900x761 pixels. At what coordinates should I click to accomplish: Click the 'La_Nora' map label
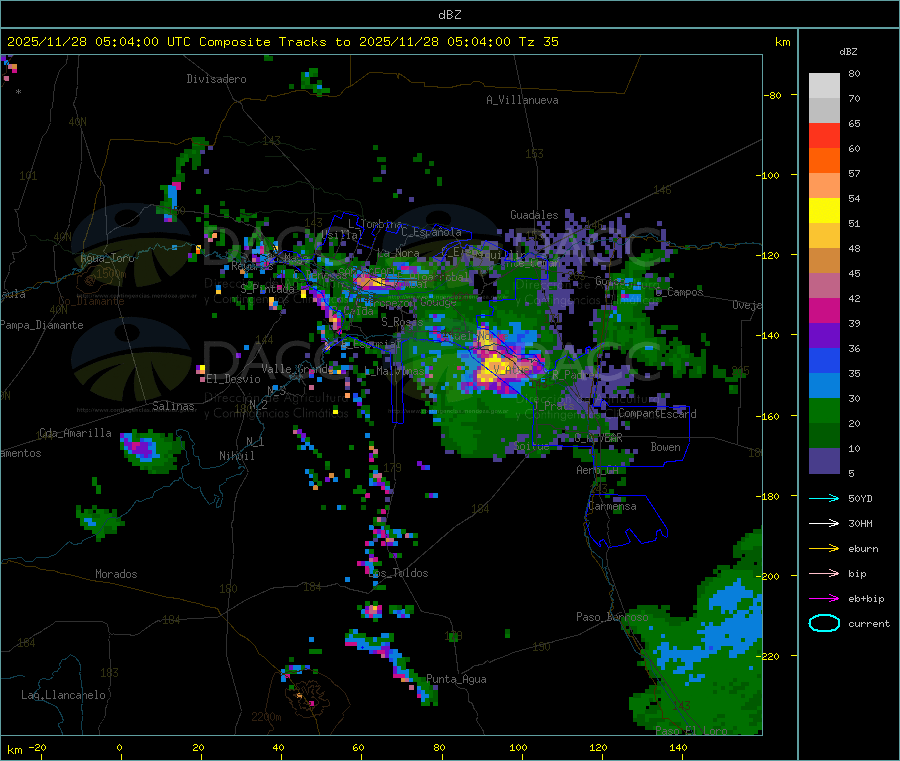[398, 253]
